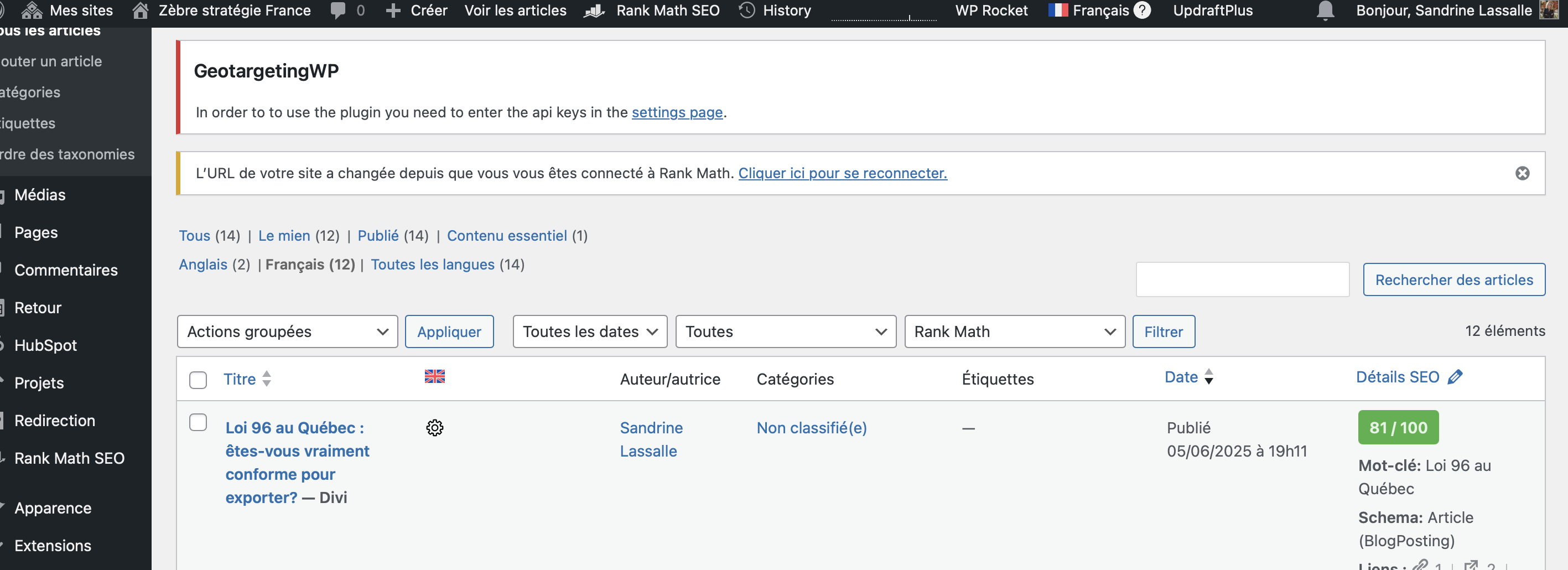Viewport: 1568px width, 570px height.
Task: Open the Actions groupées dropdown
Action: [287, 332]
